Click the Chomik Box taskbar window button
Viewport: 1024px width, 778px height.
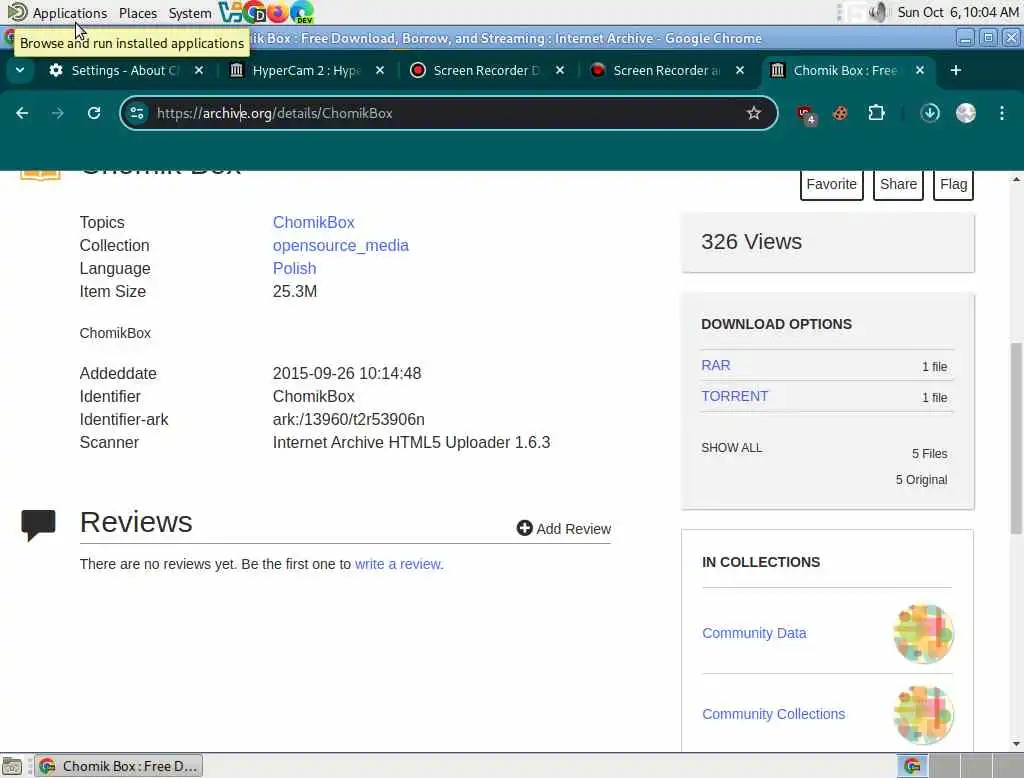[119, 766]
